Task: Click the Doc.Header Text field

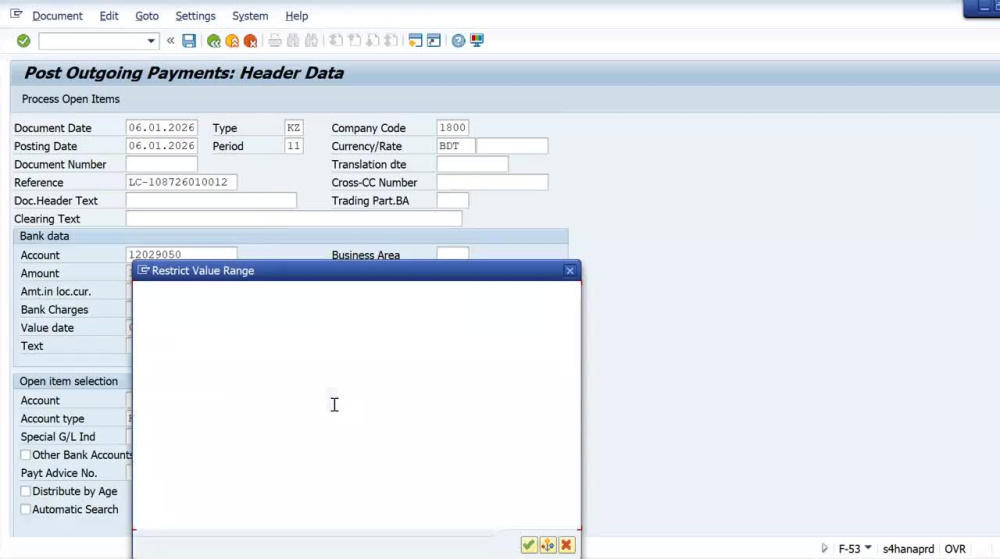Action: (x=211, y=201)
